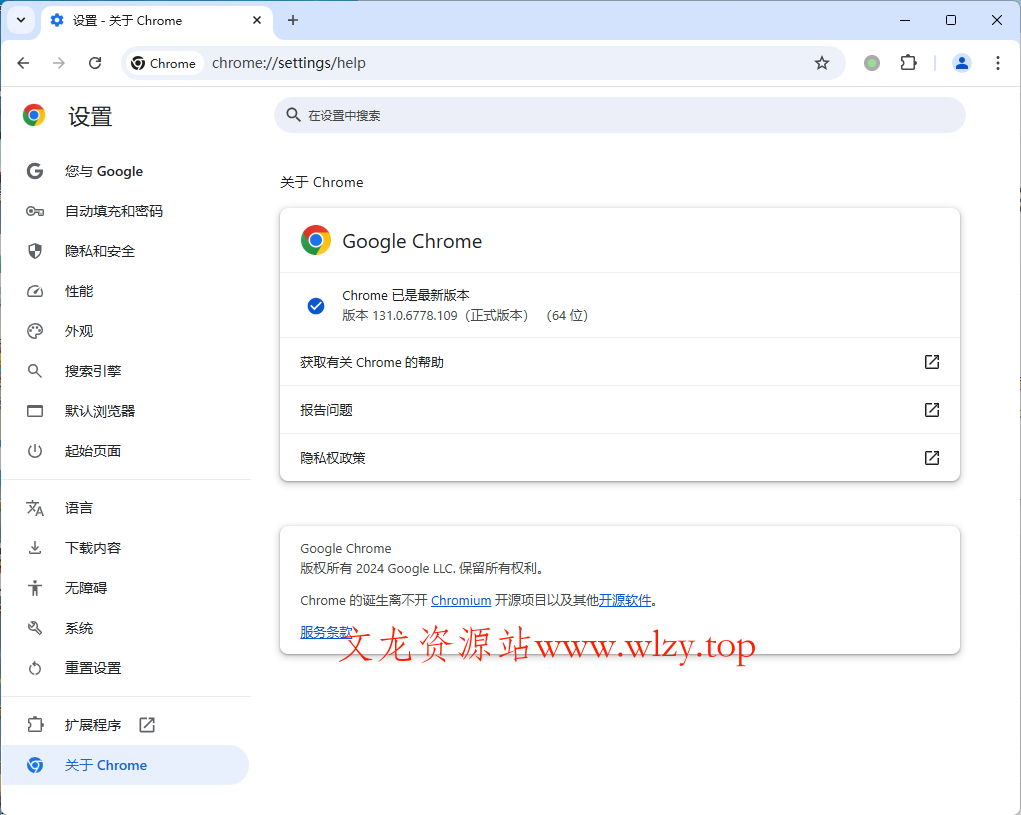This screenshot has height=815, width=1021.
Task: Open the extensions puzzle icon in the toolbar
Action: click(x=908, y=62)
